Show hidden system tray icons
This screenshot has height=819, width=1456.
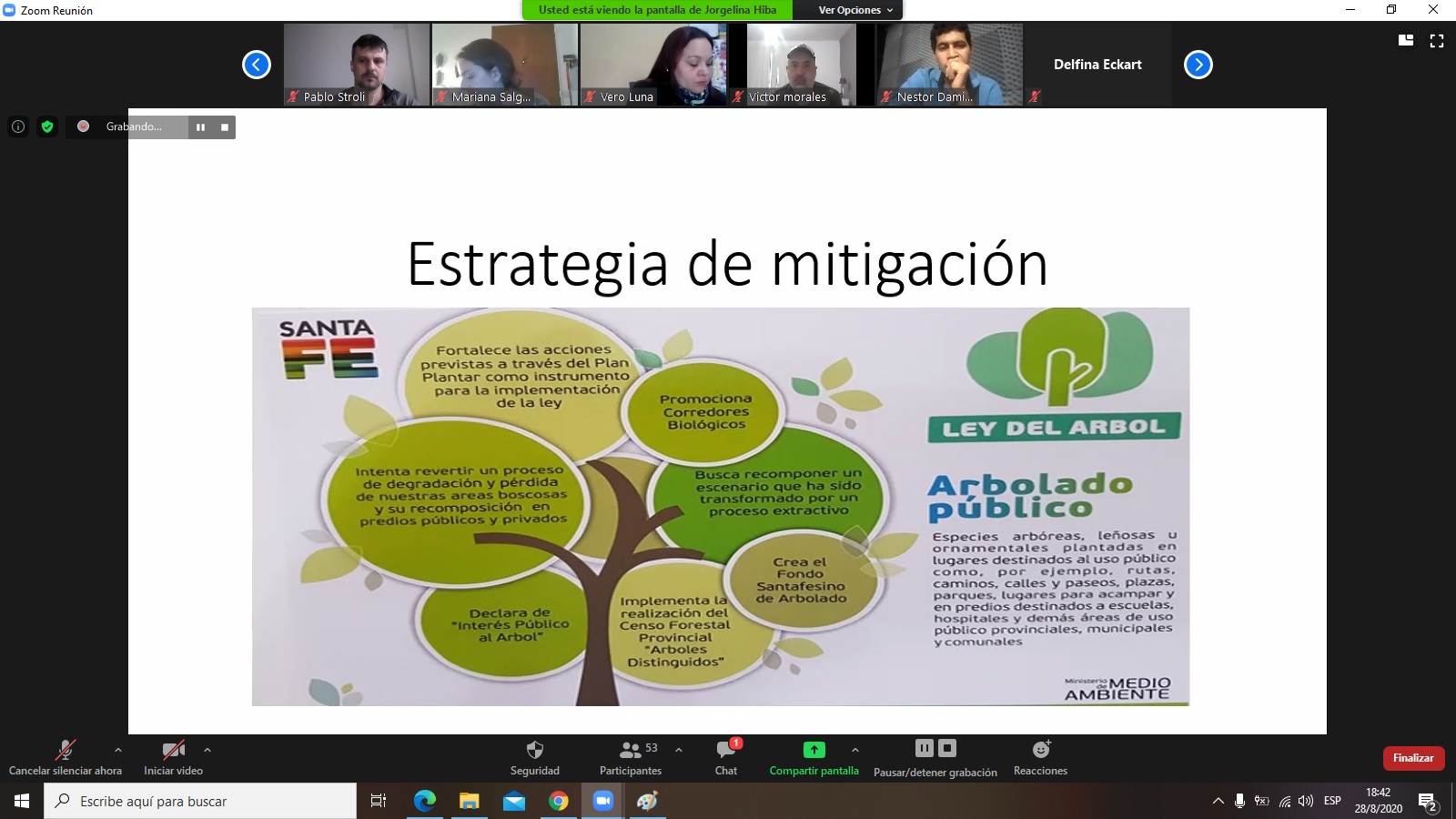[1218, 801]
